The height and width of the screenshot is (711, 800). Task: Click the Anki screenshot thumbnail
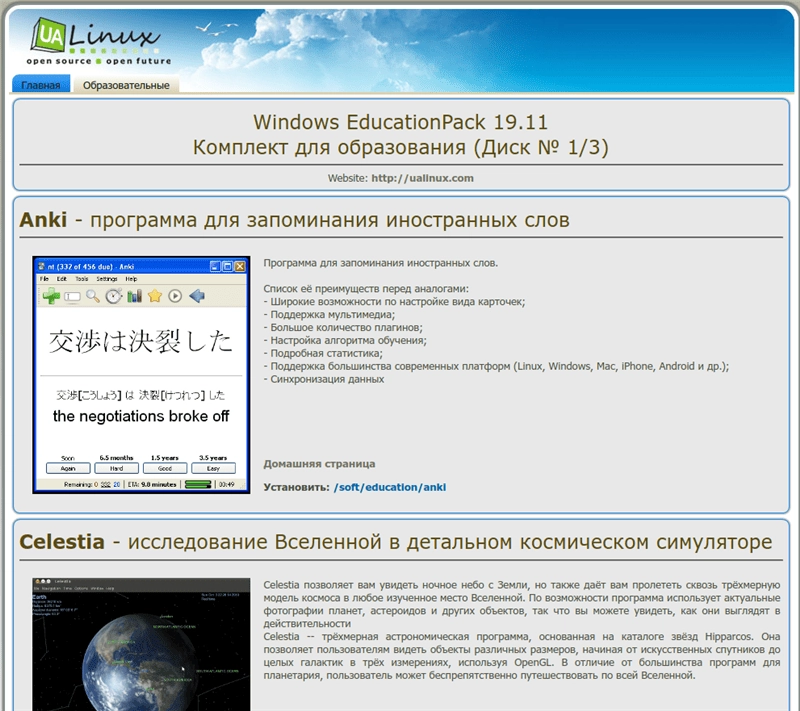(141, 375)
